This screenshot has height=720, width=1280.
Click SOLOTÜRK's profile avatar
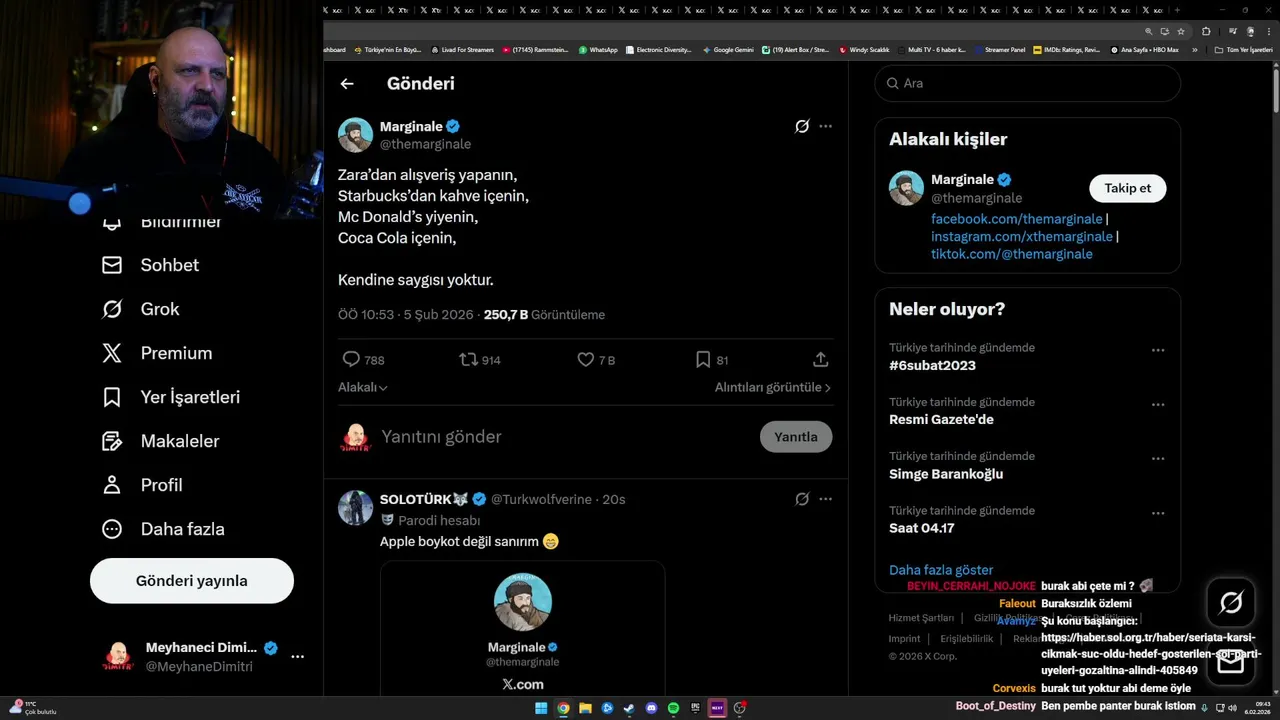click(355, 508)
